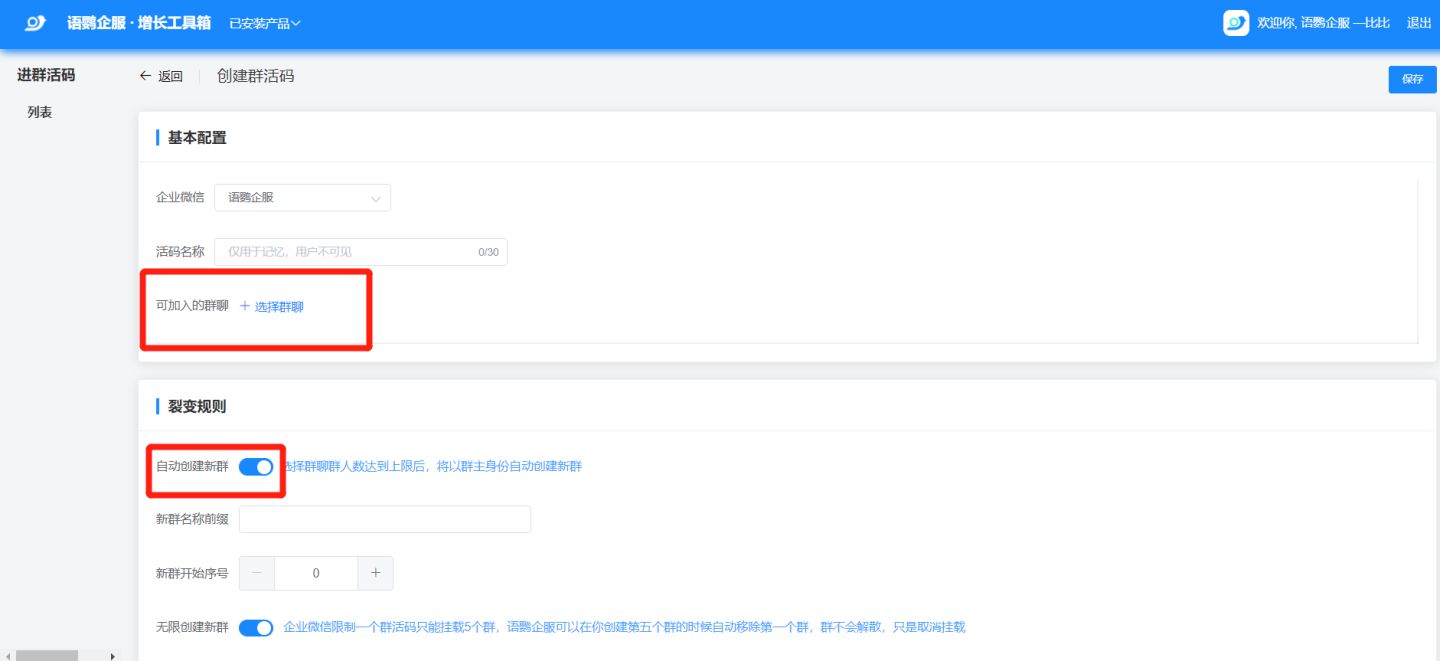Open 列表 in the left sidebar
The width and height of the screenshot is (1440, 661).
40,112
